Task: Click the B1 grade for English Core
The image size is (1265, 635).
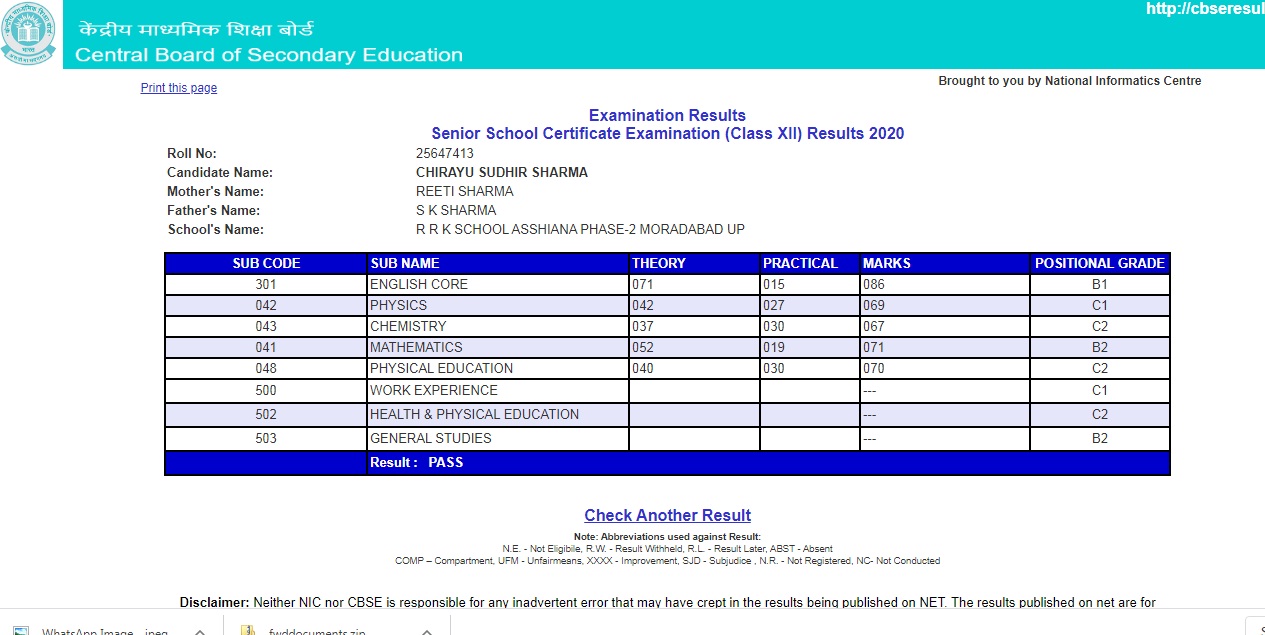Action: coord(1100,284)
